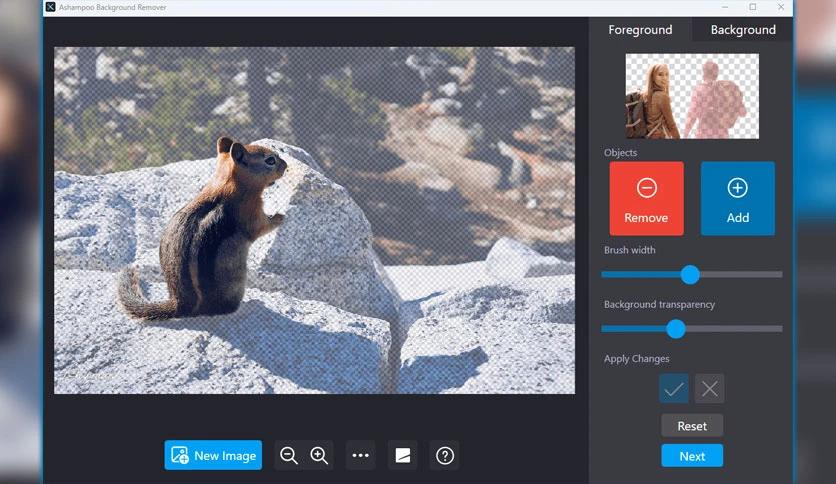Click the zoom in magnifier icon
The image size is (836, 484).
pos(319,455)
